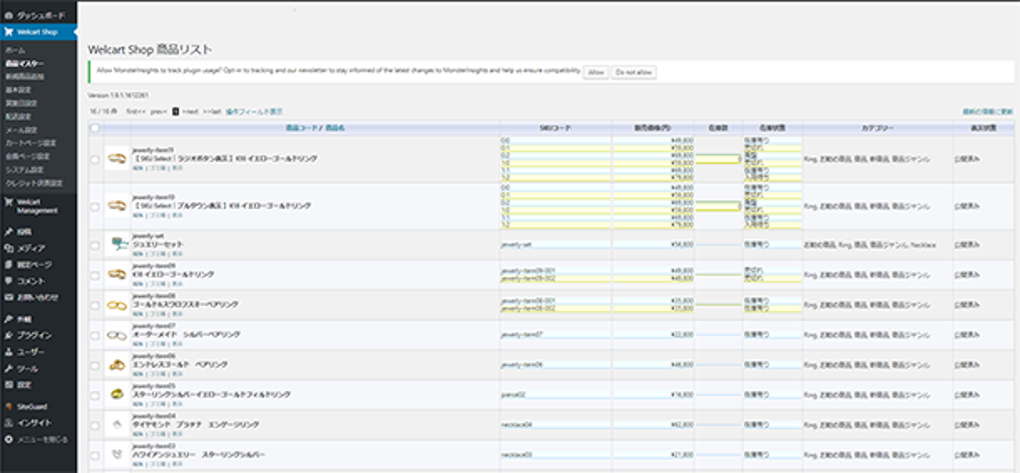Click the 固定ページ pages icon

[x=8, y=265]
